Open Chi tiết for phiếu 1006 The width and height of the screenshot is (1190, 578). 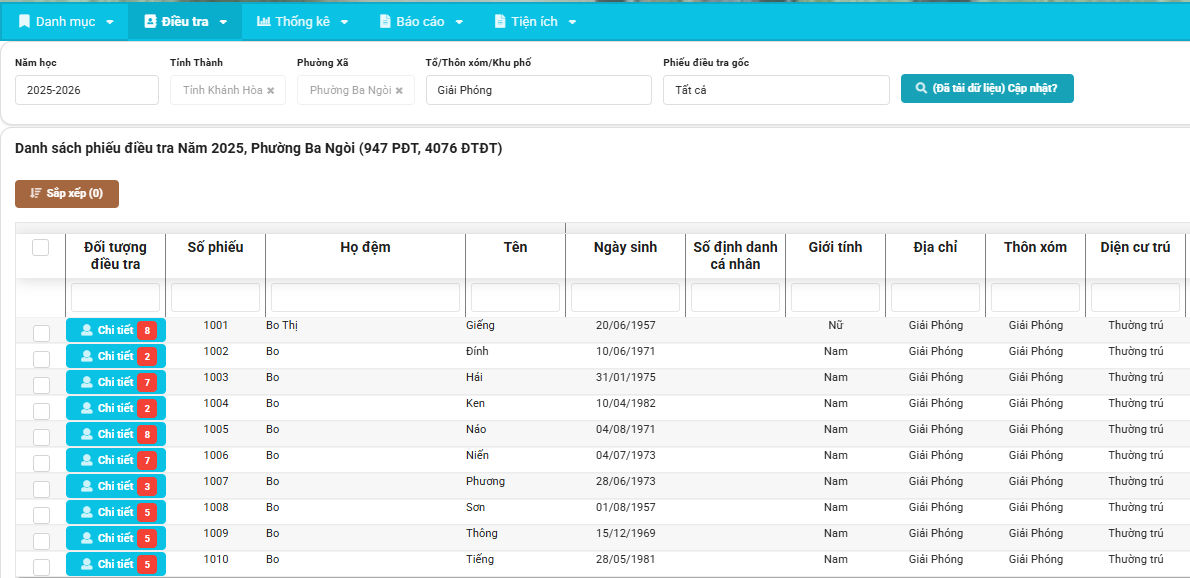pos(115,460)
